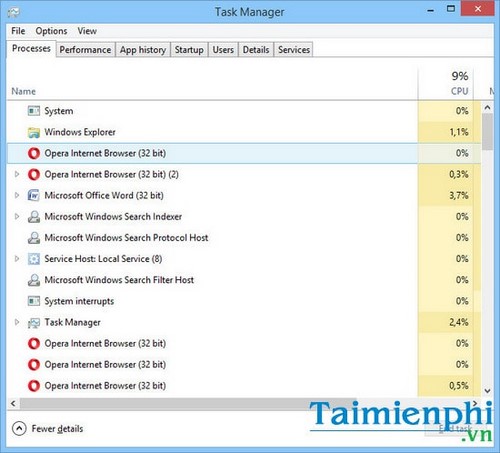
Task: Sort by the 9% CPU column header
Action: coord(446,84)
